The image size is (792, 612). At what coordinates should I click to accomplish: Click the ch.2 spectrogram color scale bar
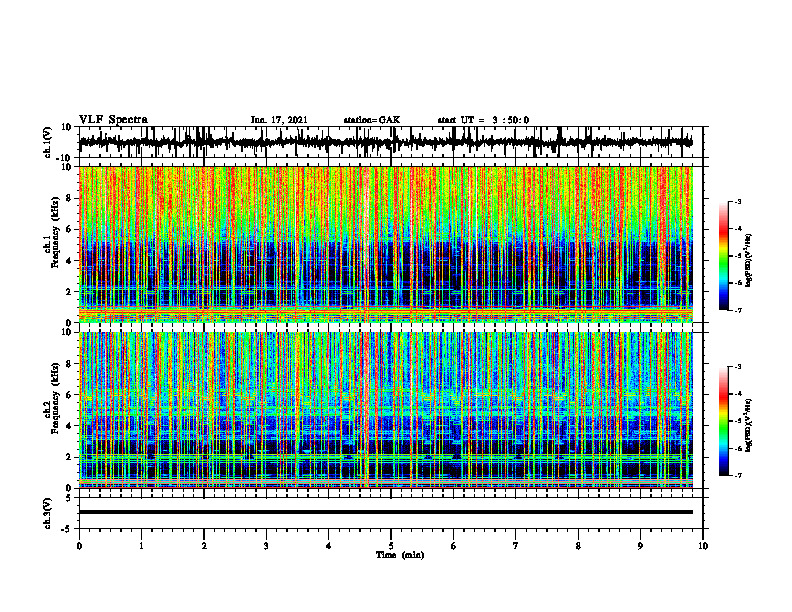(x=723, y=421)
